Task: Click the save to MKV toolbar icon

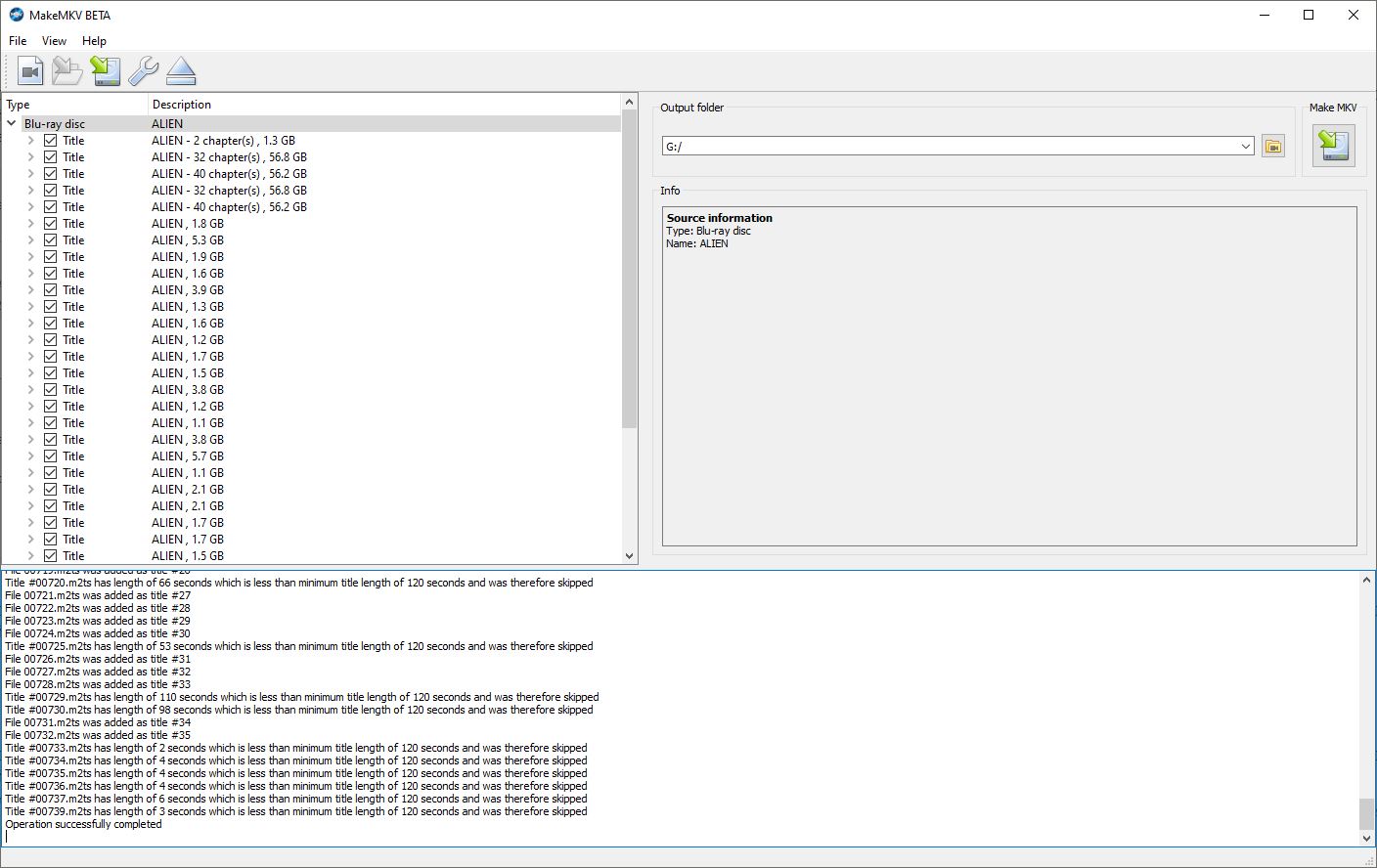Action: click(106, 70)
